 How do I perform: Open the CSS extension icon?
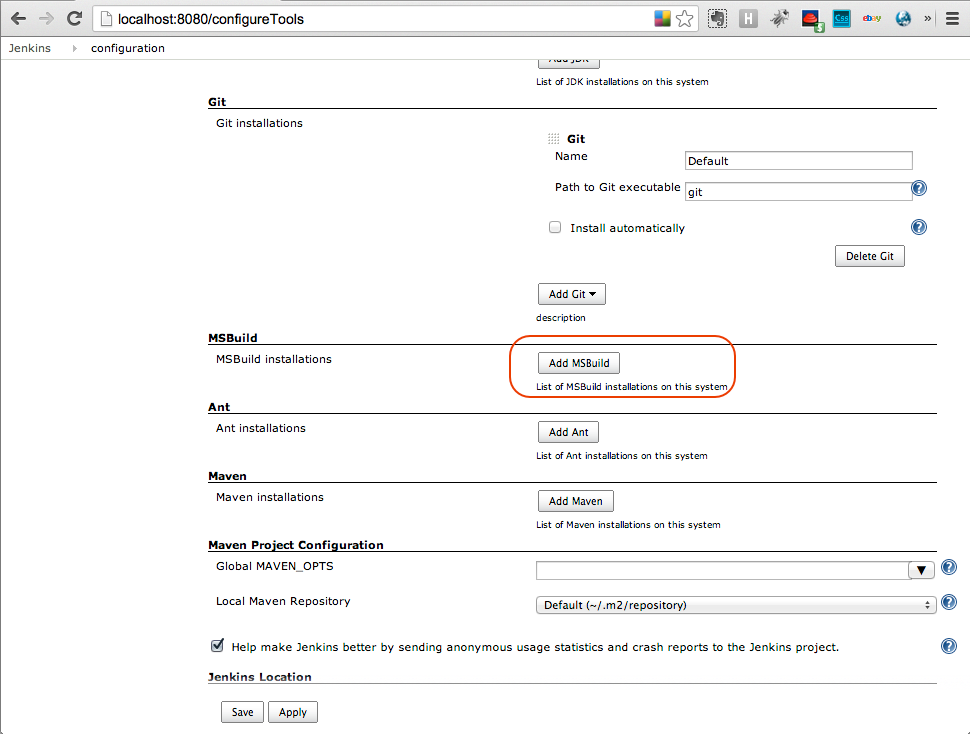[x=842, y=19]
